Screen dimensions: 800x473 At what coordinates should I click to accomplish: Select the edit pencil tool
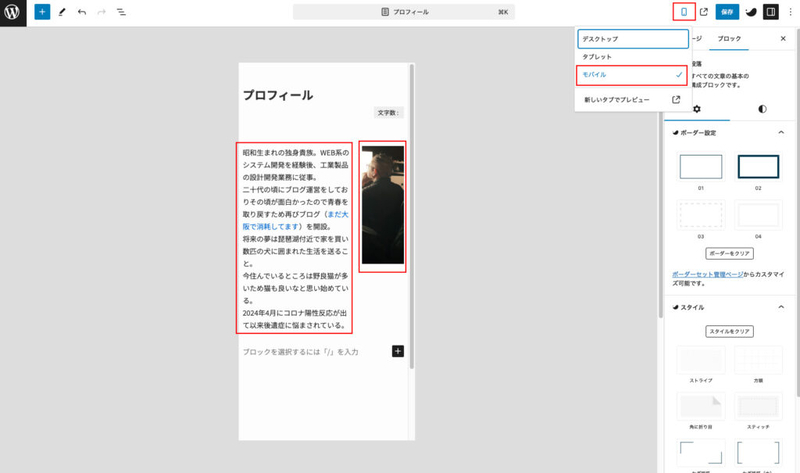(62, 12)
